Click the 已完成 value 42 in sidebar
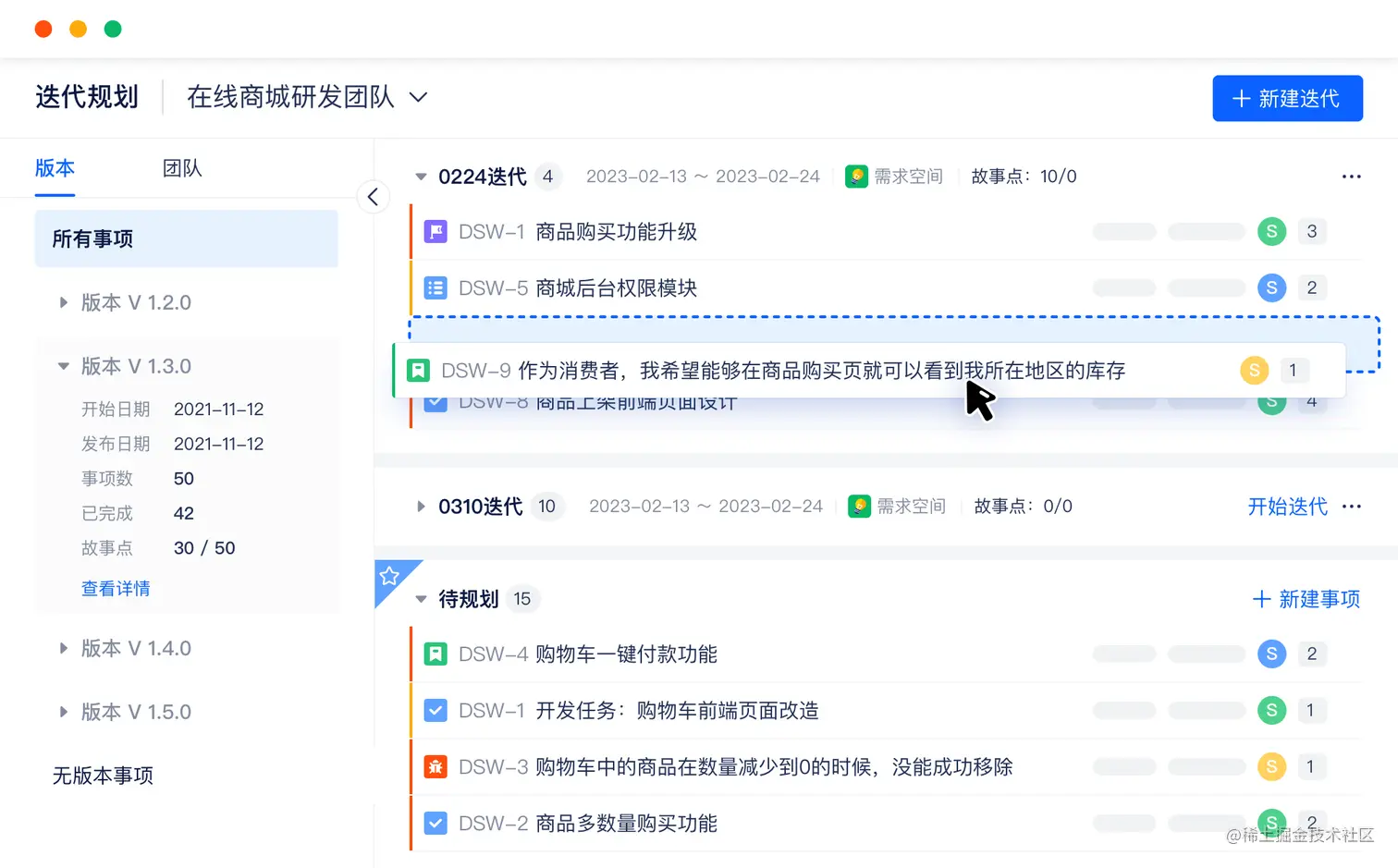The image size is (1398, 868). (184, 513)
